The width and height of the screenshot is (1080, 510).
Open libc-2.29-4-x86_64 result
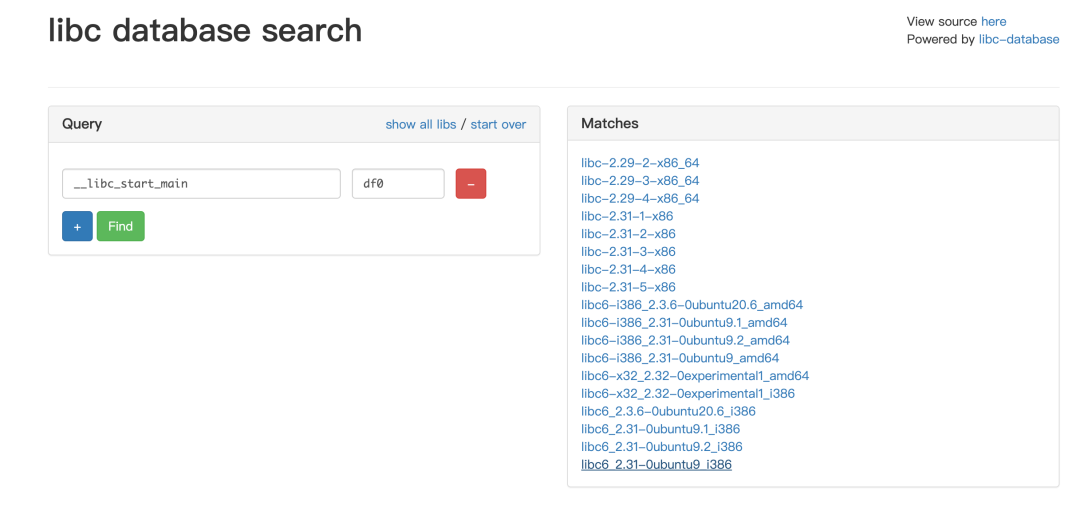point(640,198)
